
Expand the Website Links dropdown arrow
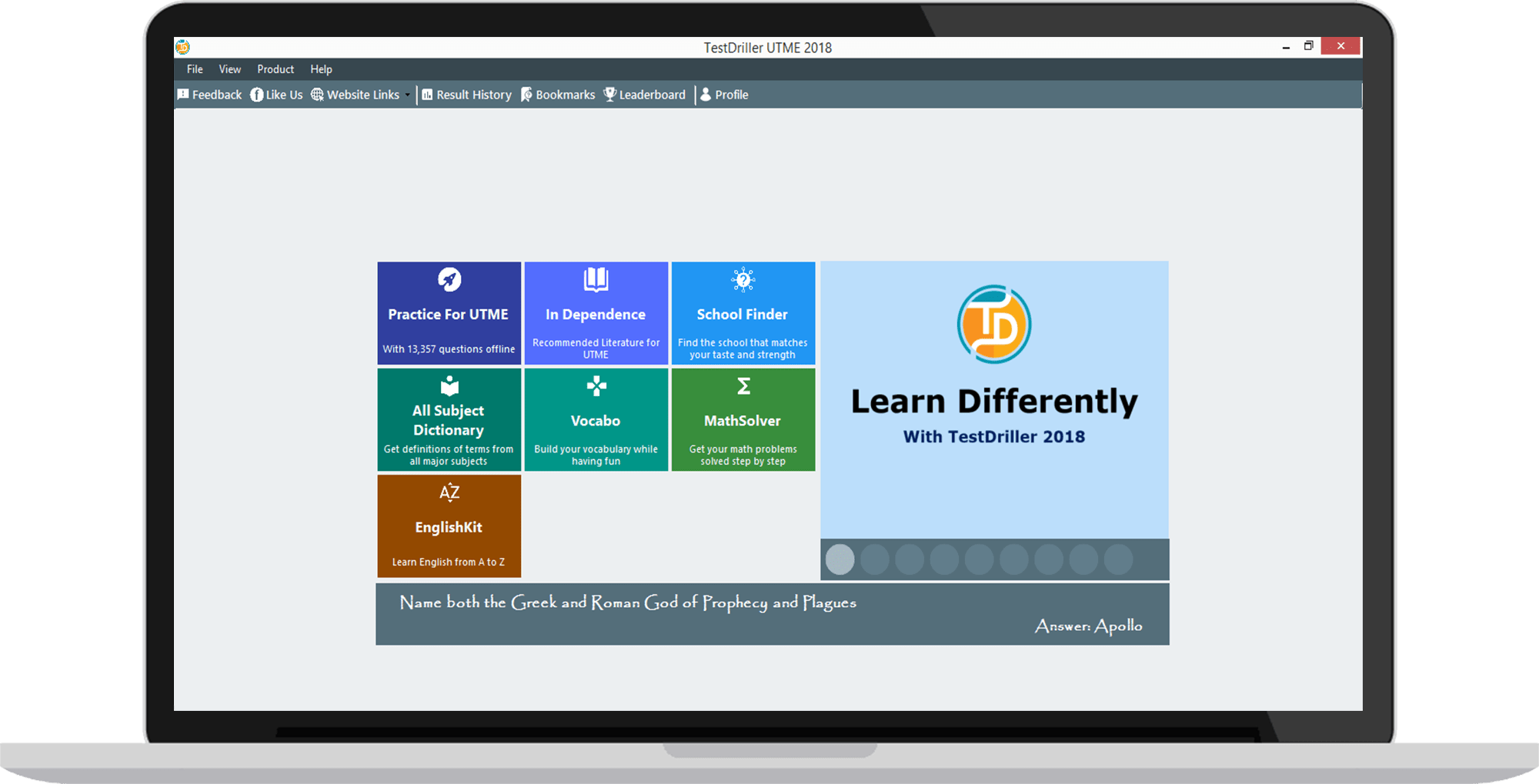tap(407, 95)
